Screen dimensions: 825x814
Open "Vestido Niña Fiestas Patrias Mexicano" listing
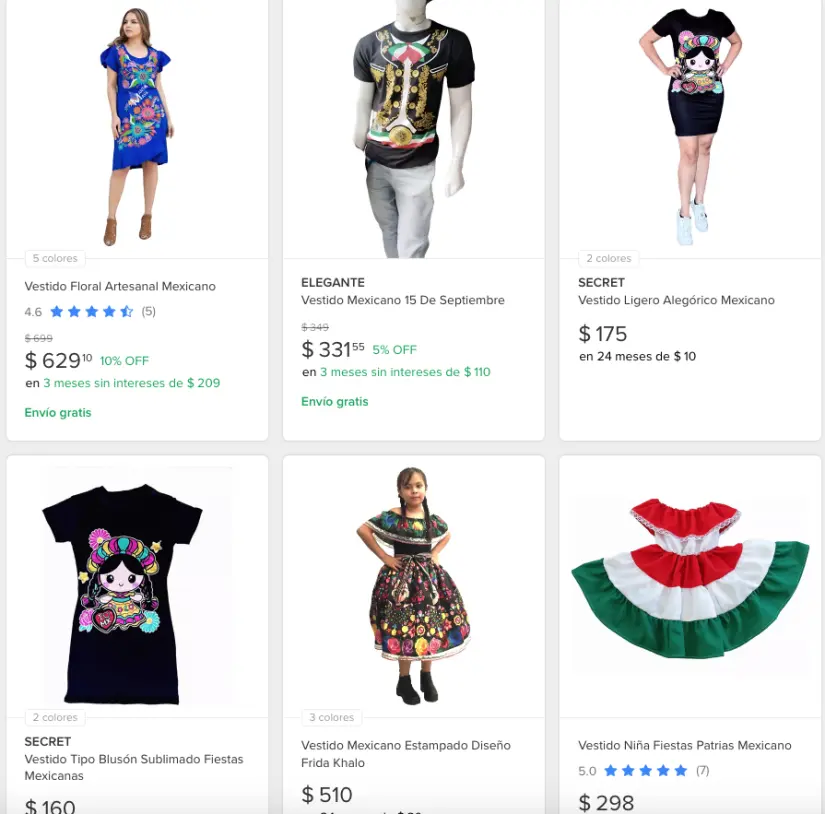684,746
